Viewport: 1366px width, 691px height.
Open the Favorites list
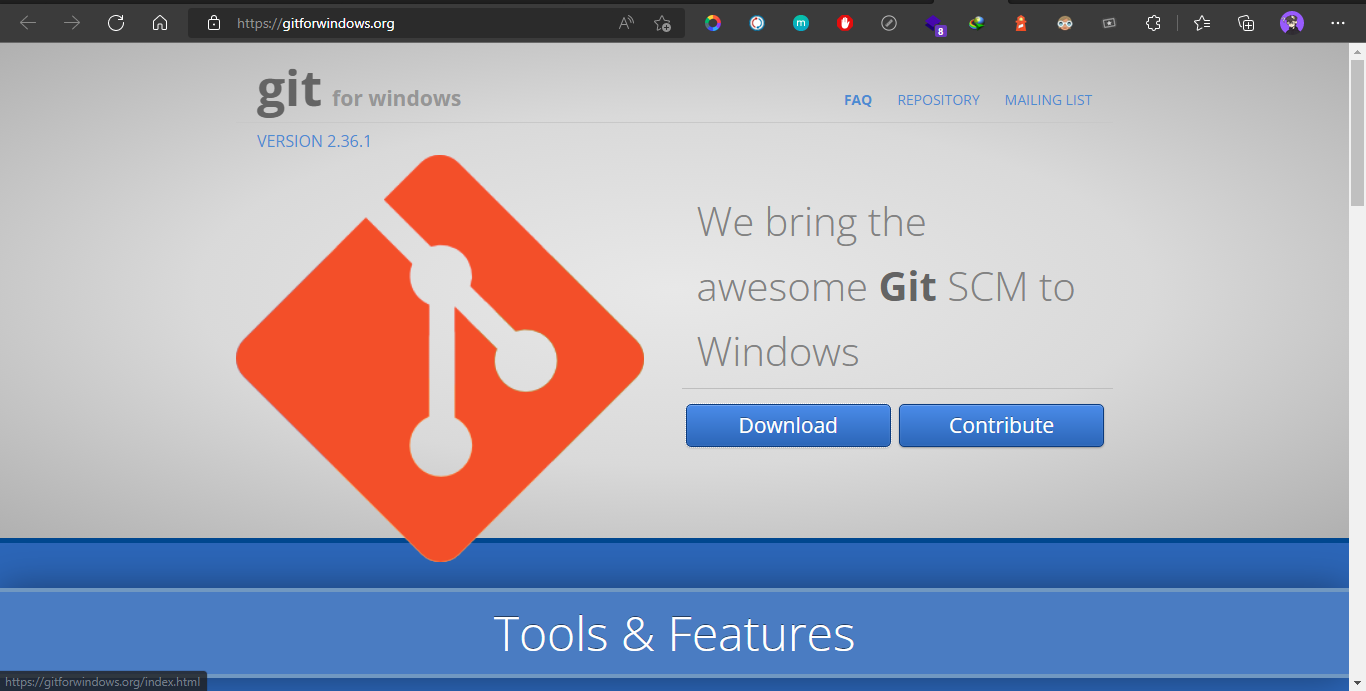click(1202, 23)
